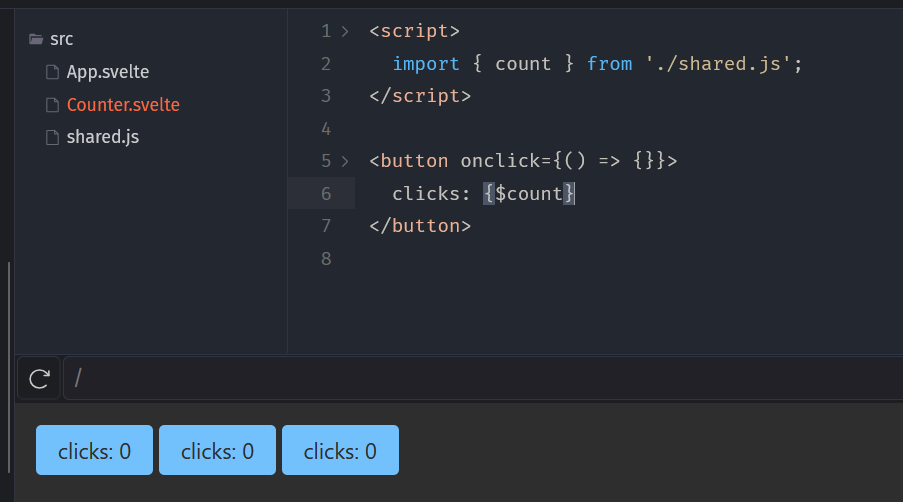Select Counter.svelte in the file tree

[123, 105]
